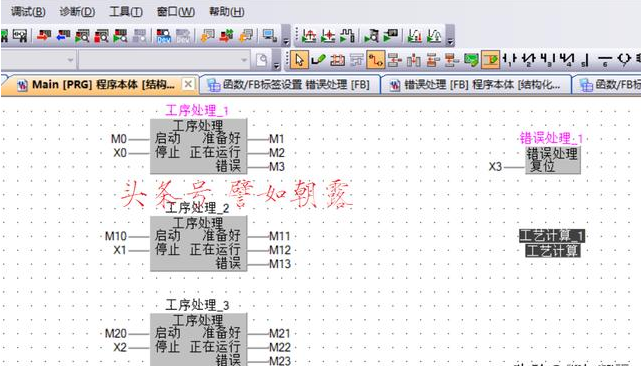Click the green comment entry icon
The height and width of the screenshot is (366, 643).
pos(471,60)
